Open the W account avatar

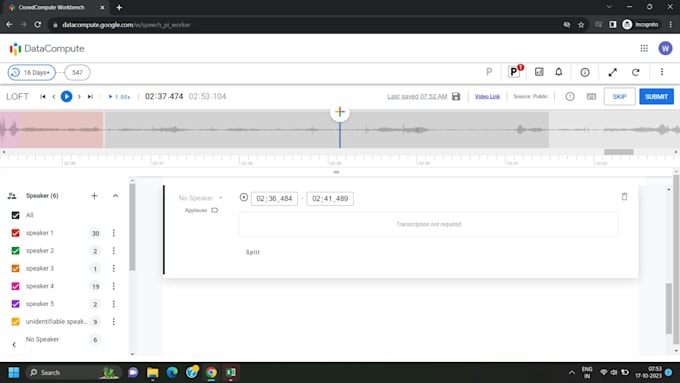coord(665,49)
